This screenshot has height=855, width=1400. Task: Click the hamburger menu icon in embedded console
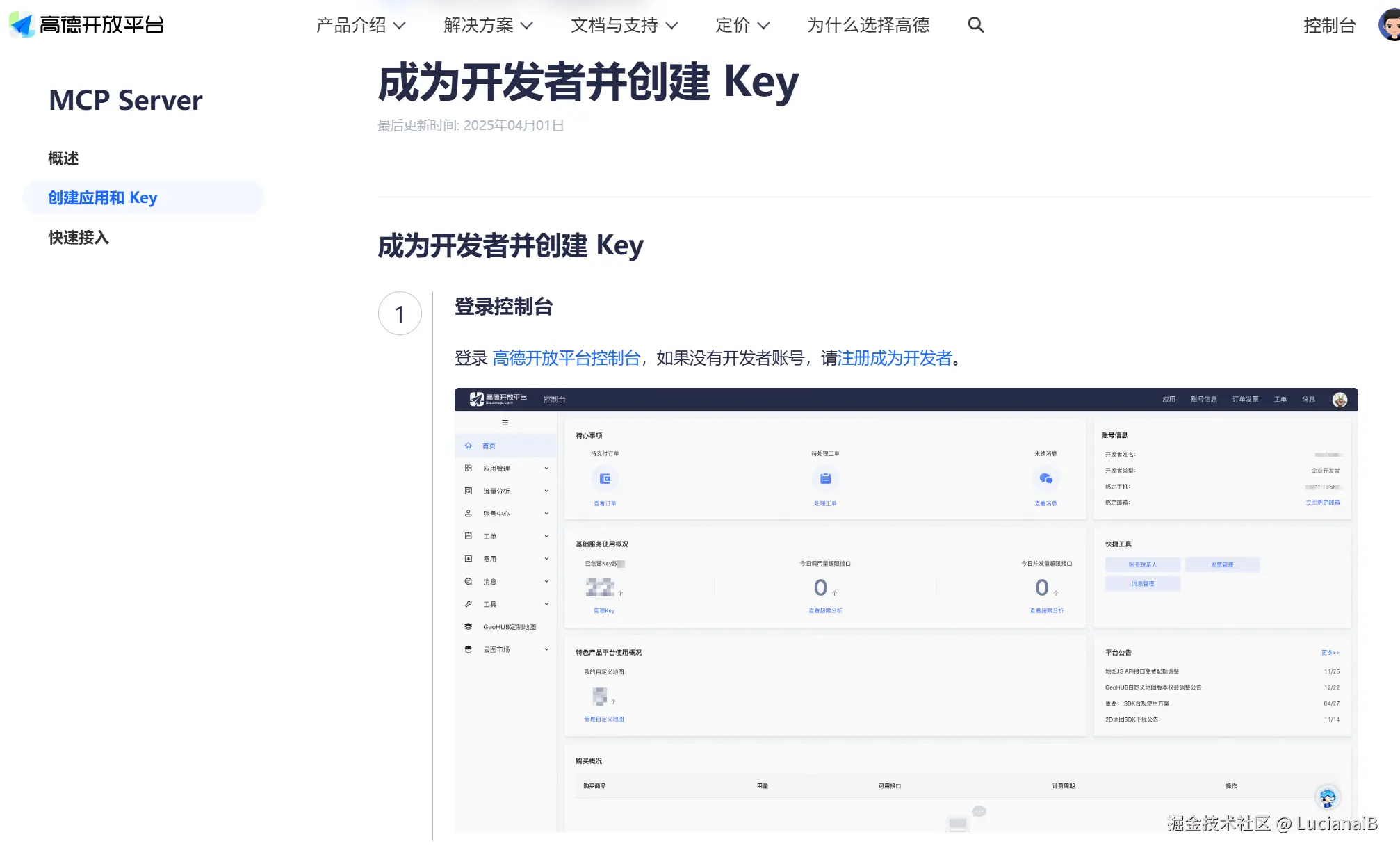(x=505, y=423)
